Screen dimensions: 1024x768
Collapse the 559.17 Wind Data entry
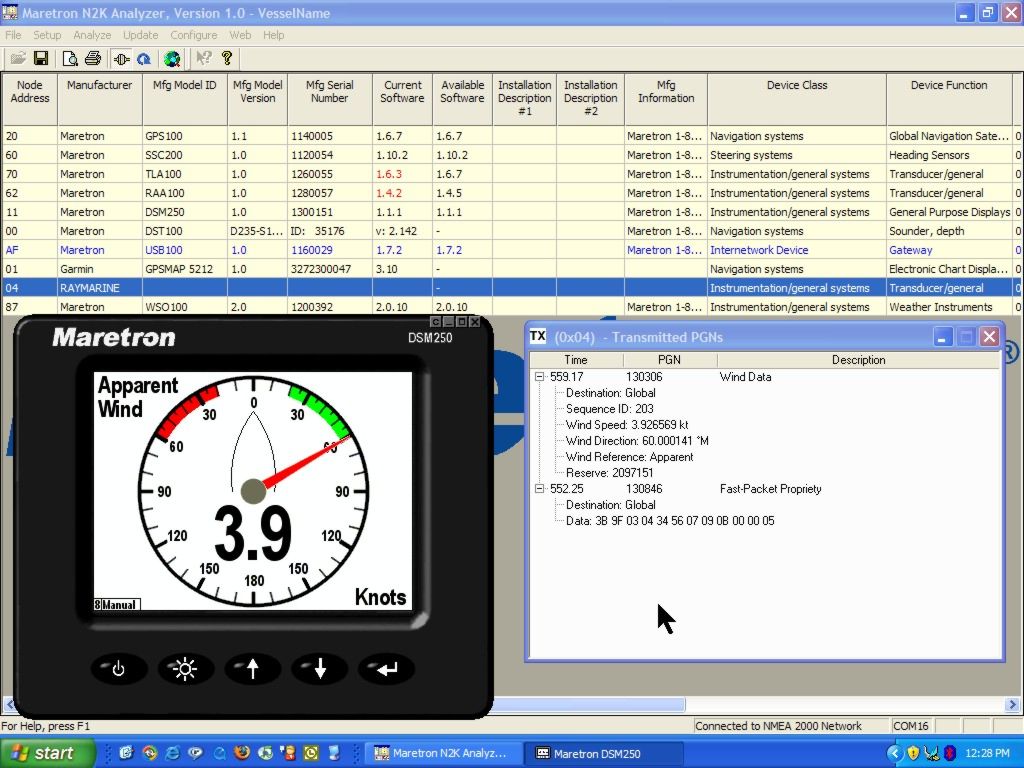tap(539, 377)
